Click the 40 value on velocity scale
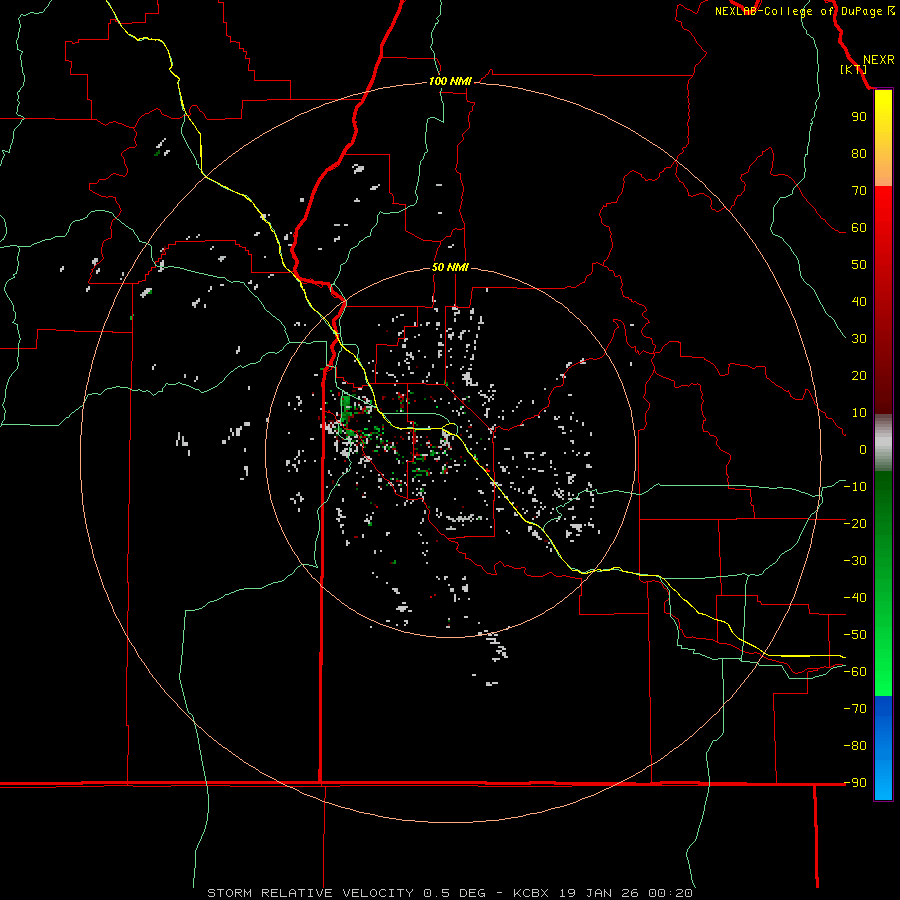The height and width of the screenshot is (900, 900). tap(859, 301)
